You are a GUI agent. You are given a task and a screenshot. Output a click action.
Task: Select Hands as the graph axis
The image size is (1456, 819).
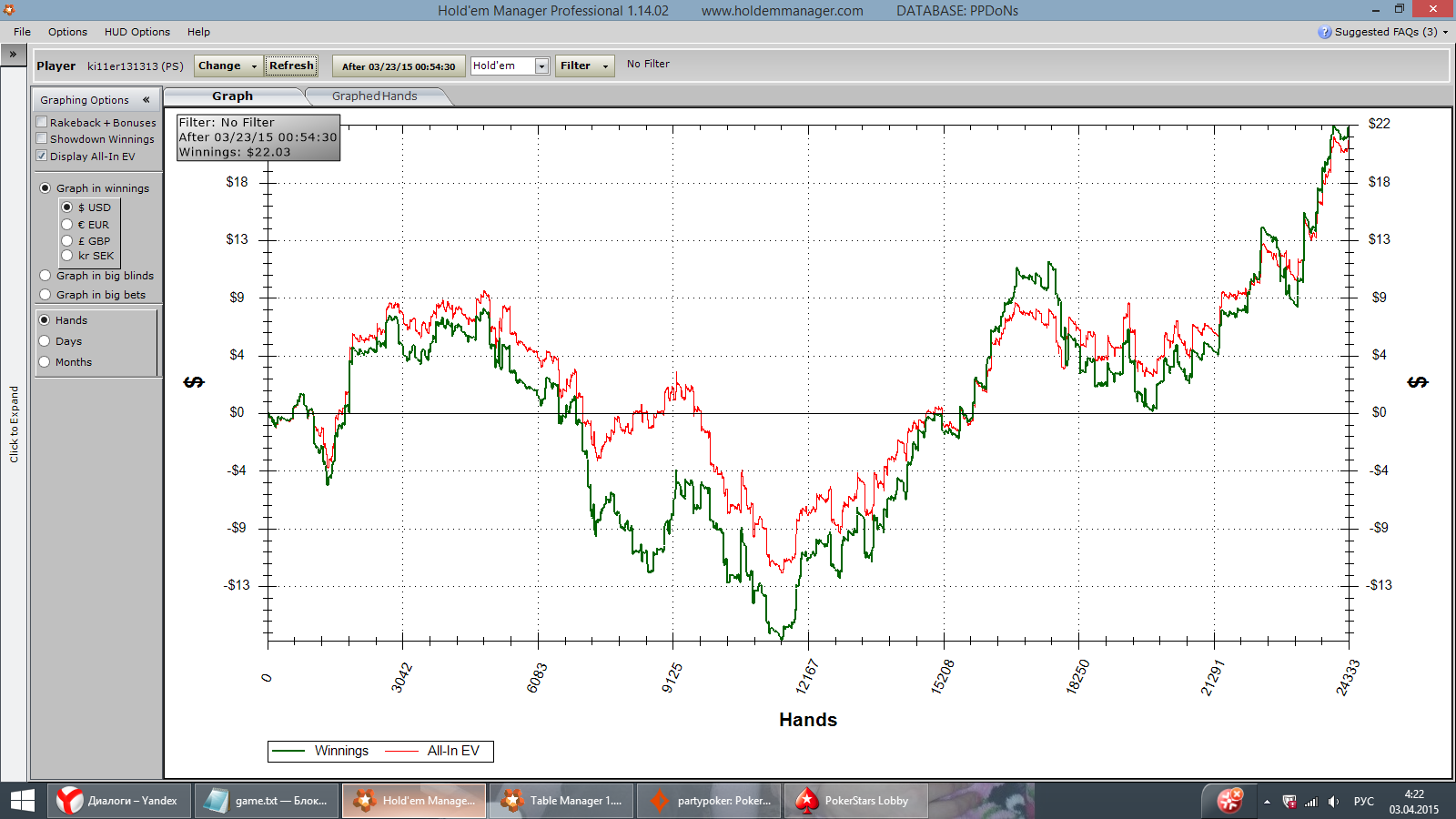(45, 320)
